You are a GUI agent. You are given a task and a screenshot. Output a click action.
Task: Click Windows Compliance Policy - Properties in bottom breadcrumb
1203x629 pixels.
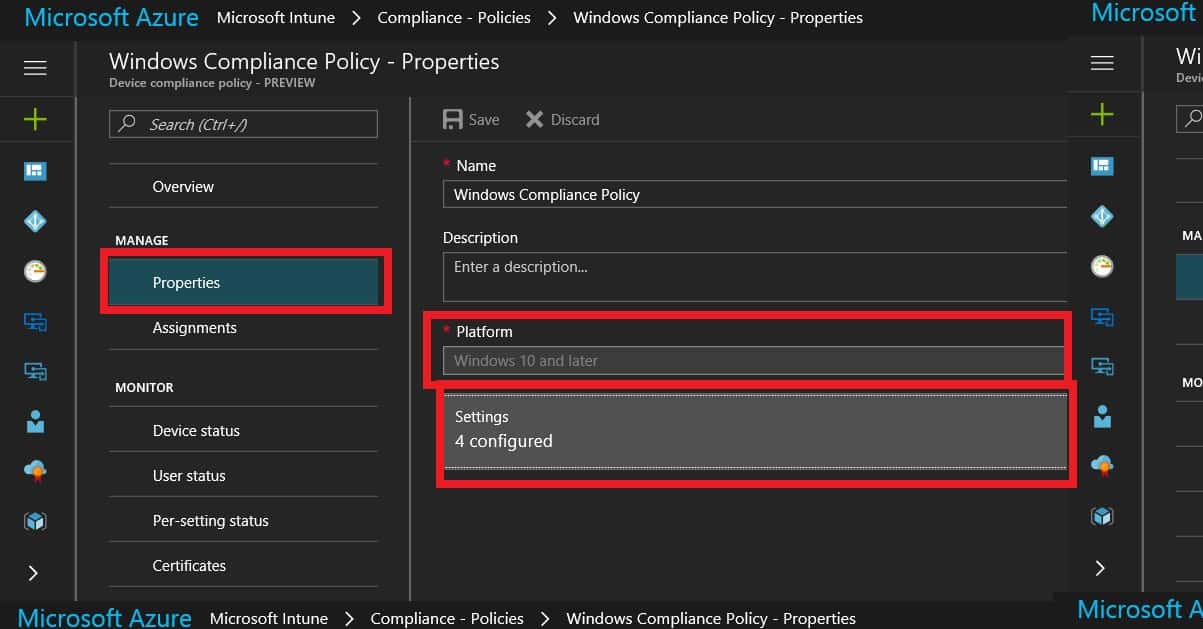coord(711,618)
